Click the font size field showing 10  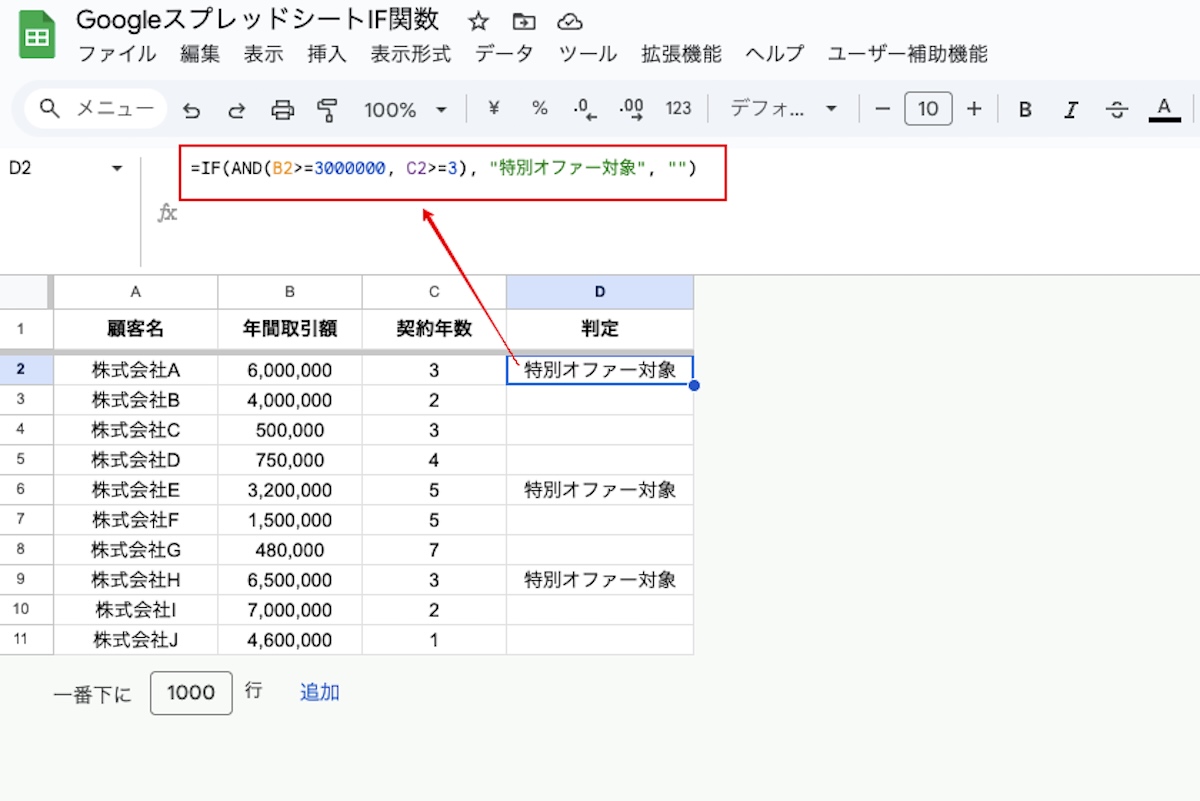(x=928, y=108)
